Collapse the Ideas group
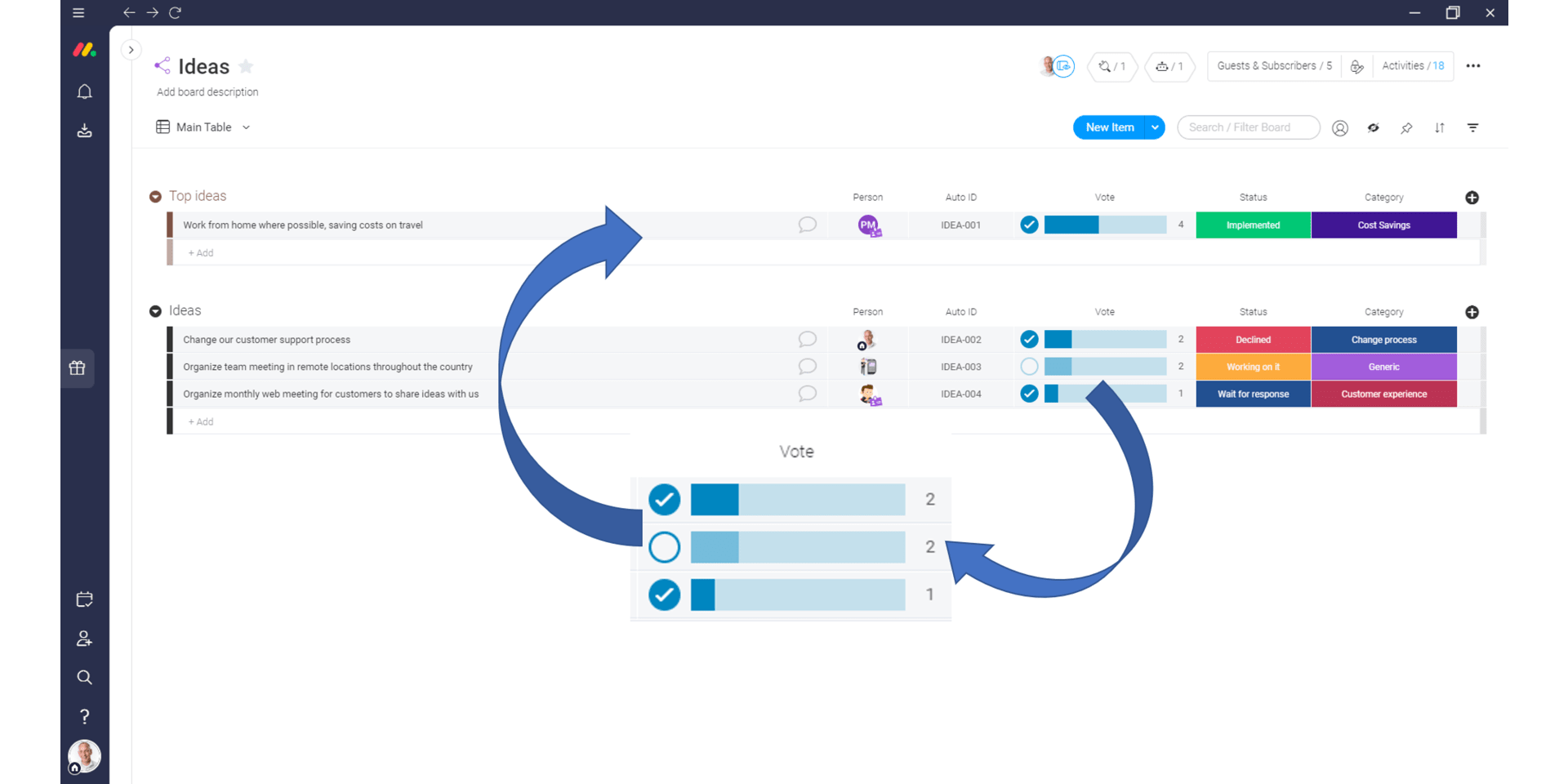Screen dimensions: 1568x784 point(155,311)
